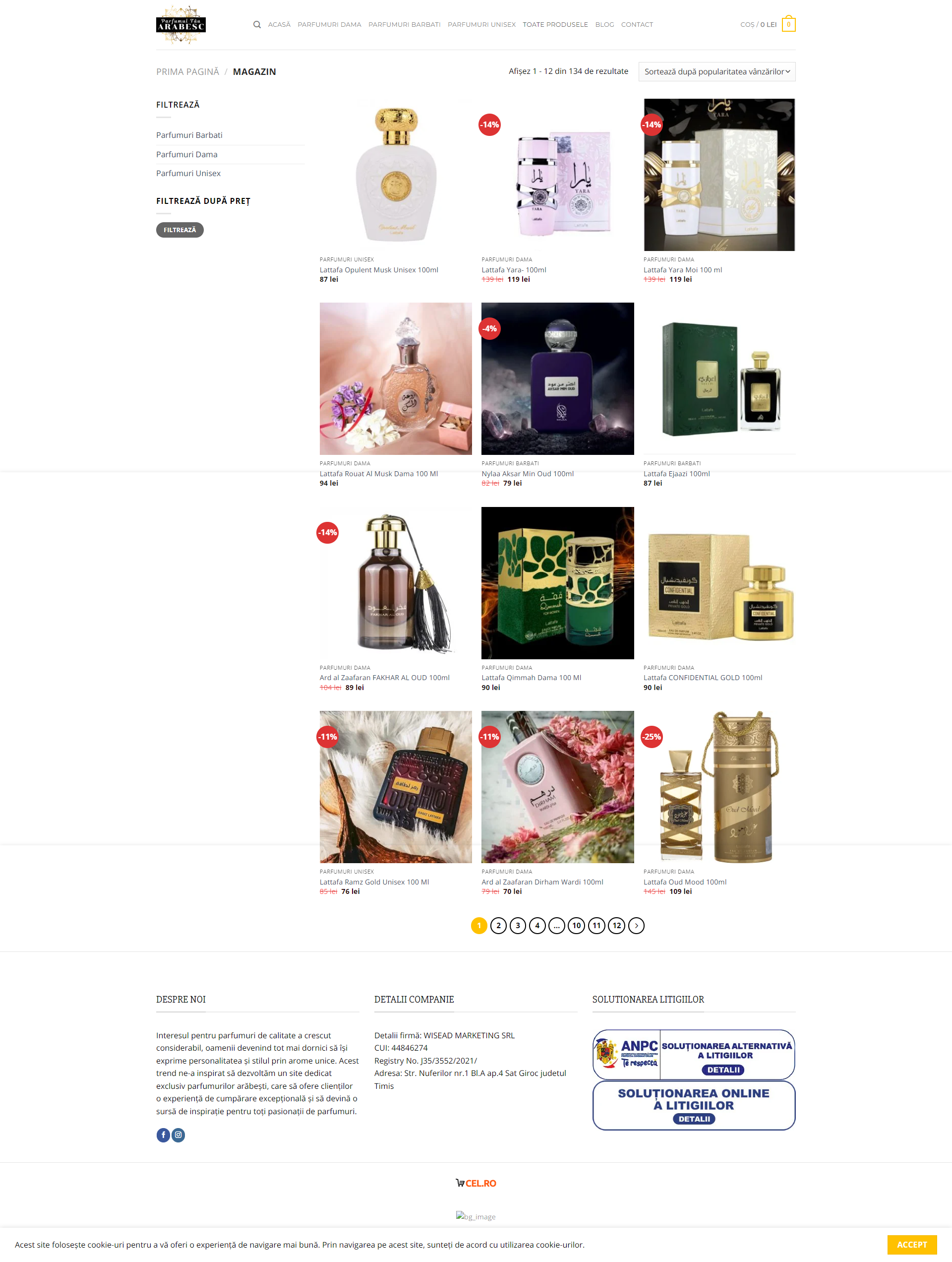This screenshot has height=1262, width=952.
Task: Apply the Filtrează price filter button
Action: tap(179, 230)
